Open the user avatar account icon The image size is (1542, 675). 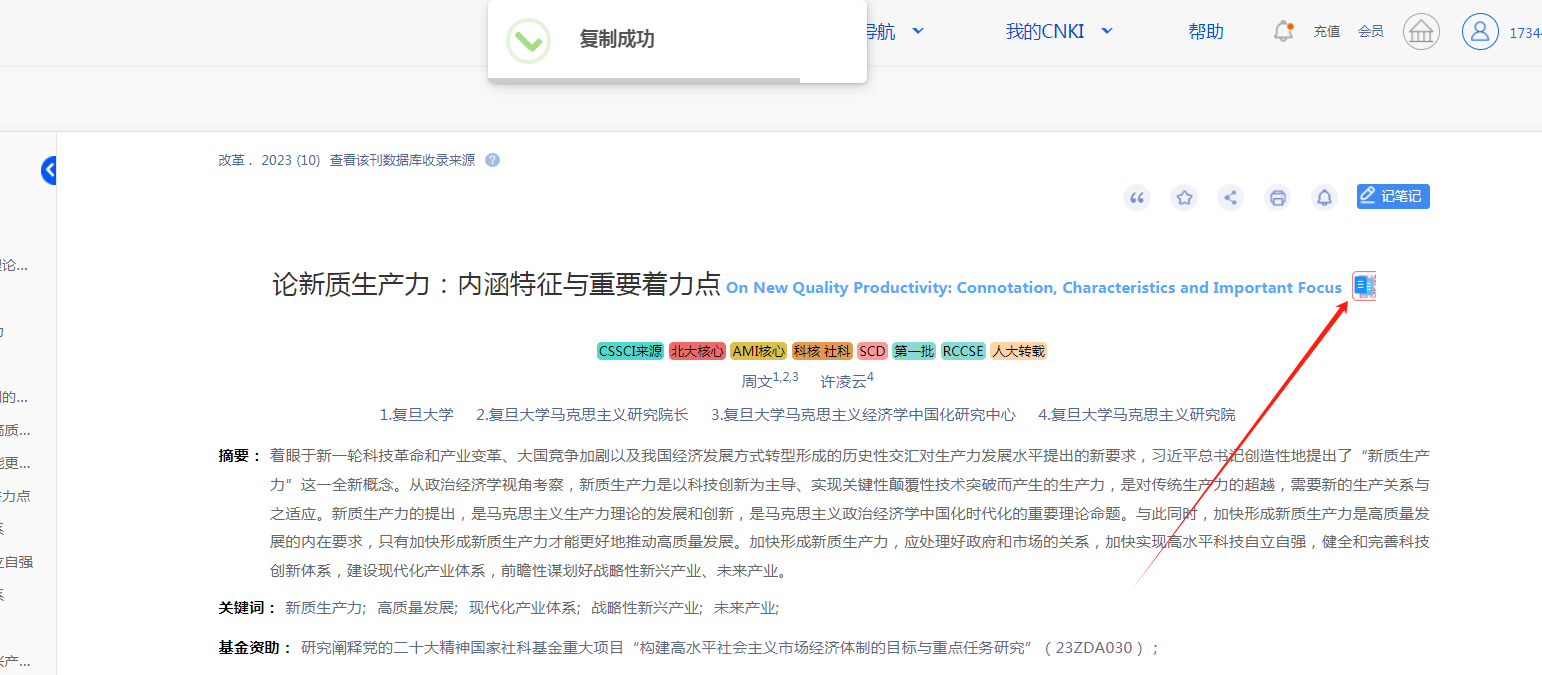1480,32
